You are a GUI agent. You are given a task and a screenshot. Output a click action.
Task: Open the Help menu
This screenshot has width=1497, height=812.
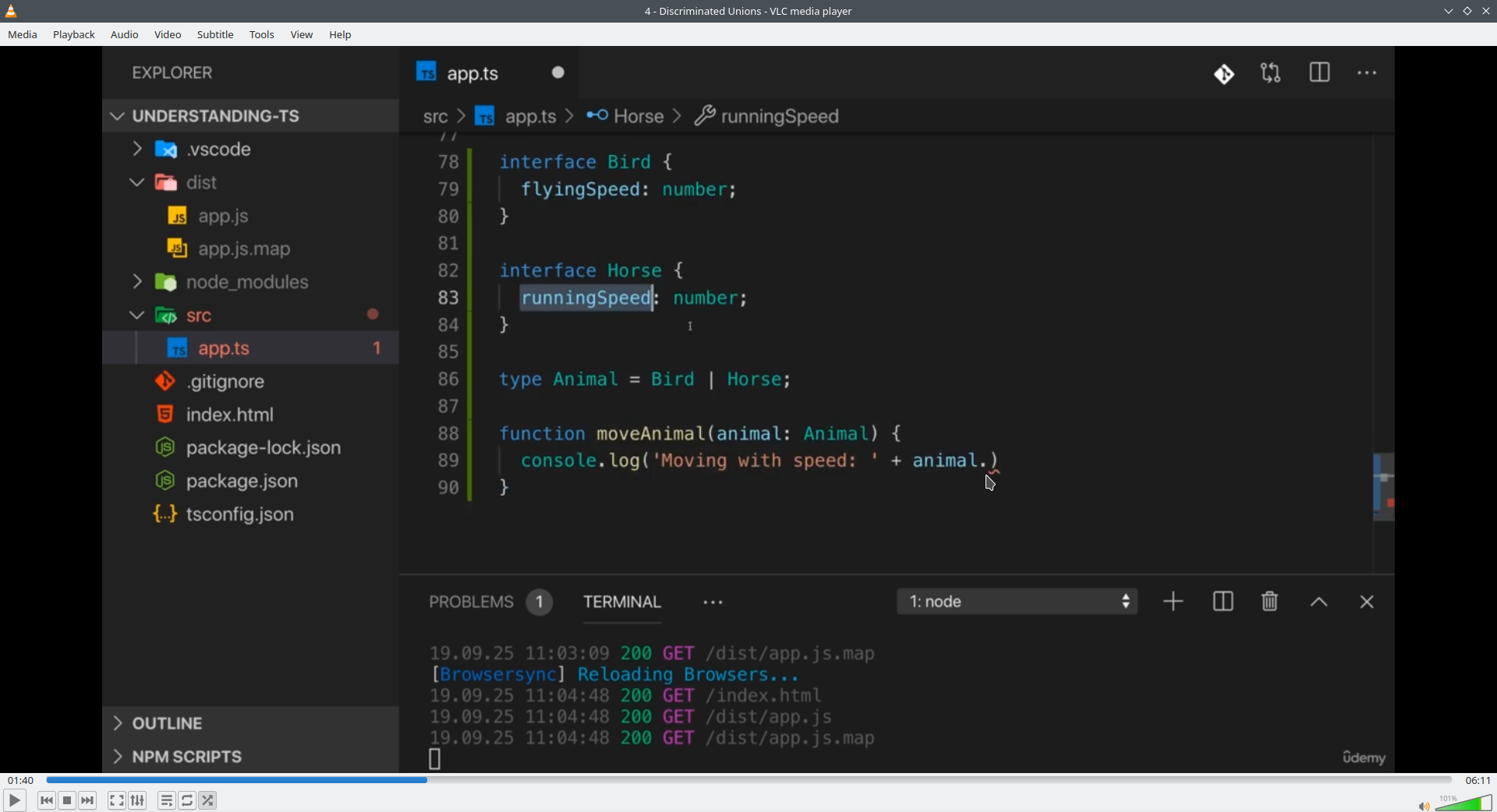(x=341, y=35)
